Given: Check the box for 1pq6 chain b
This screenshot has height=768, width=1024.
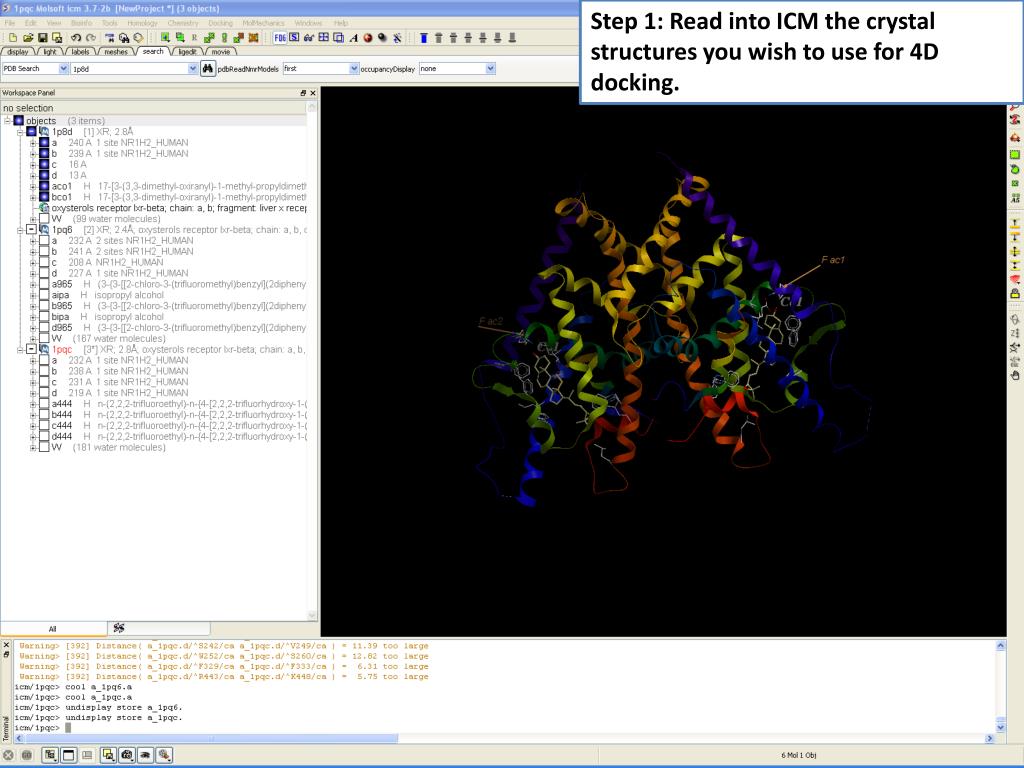Looking at the screenshot, I should 44,251.
